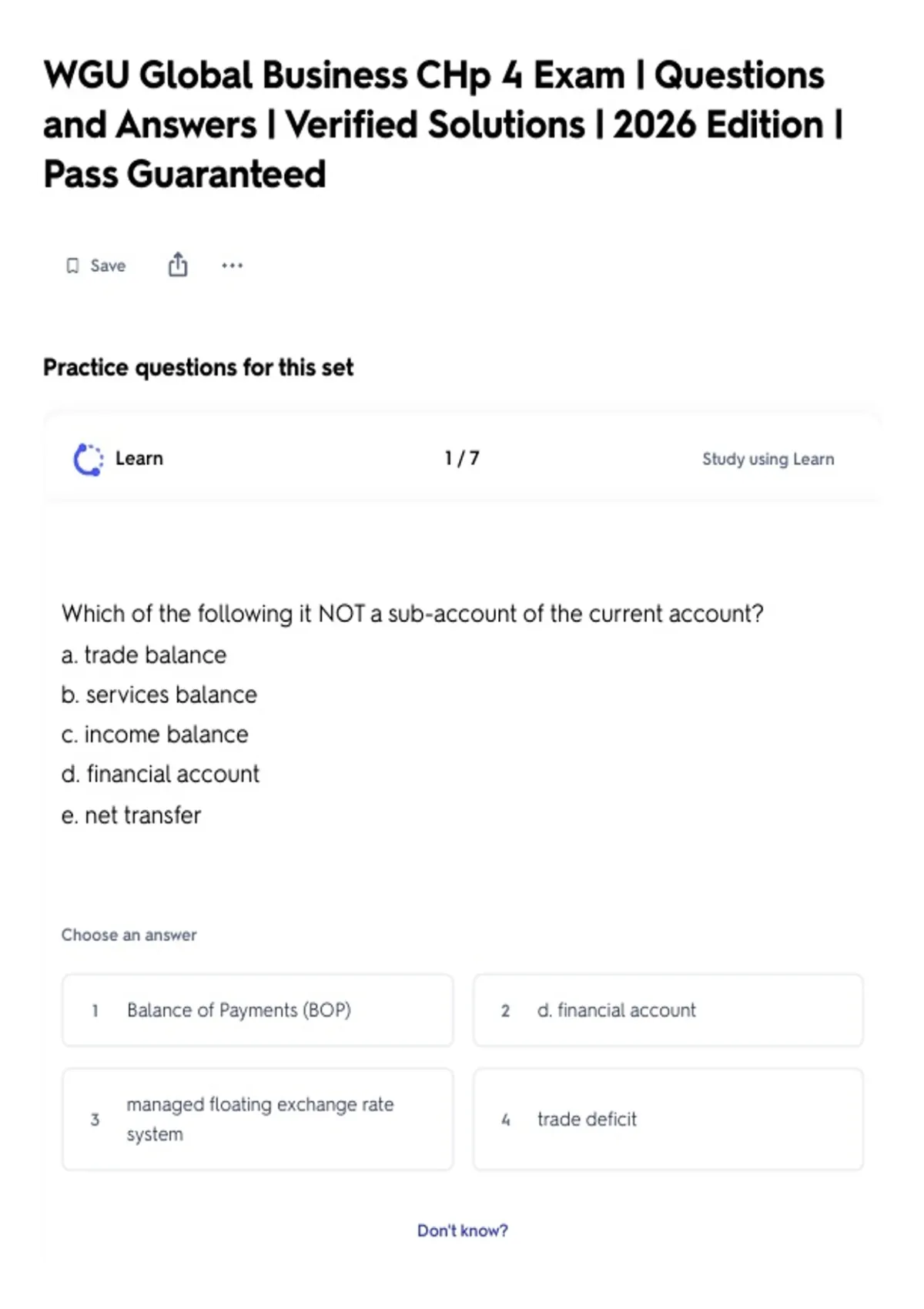Click the Learn circular logo icon

89,459
